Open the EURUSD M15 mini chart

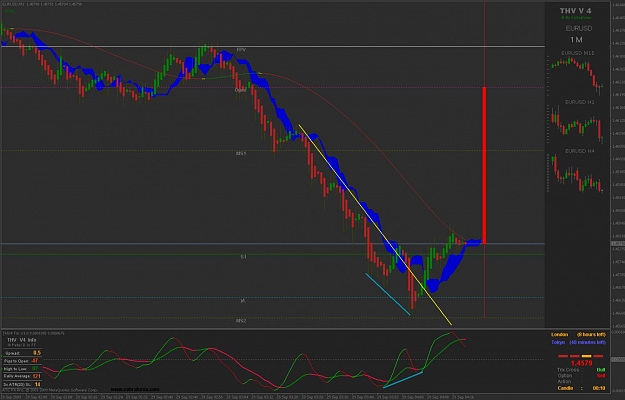(576, 72)
